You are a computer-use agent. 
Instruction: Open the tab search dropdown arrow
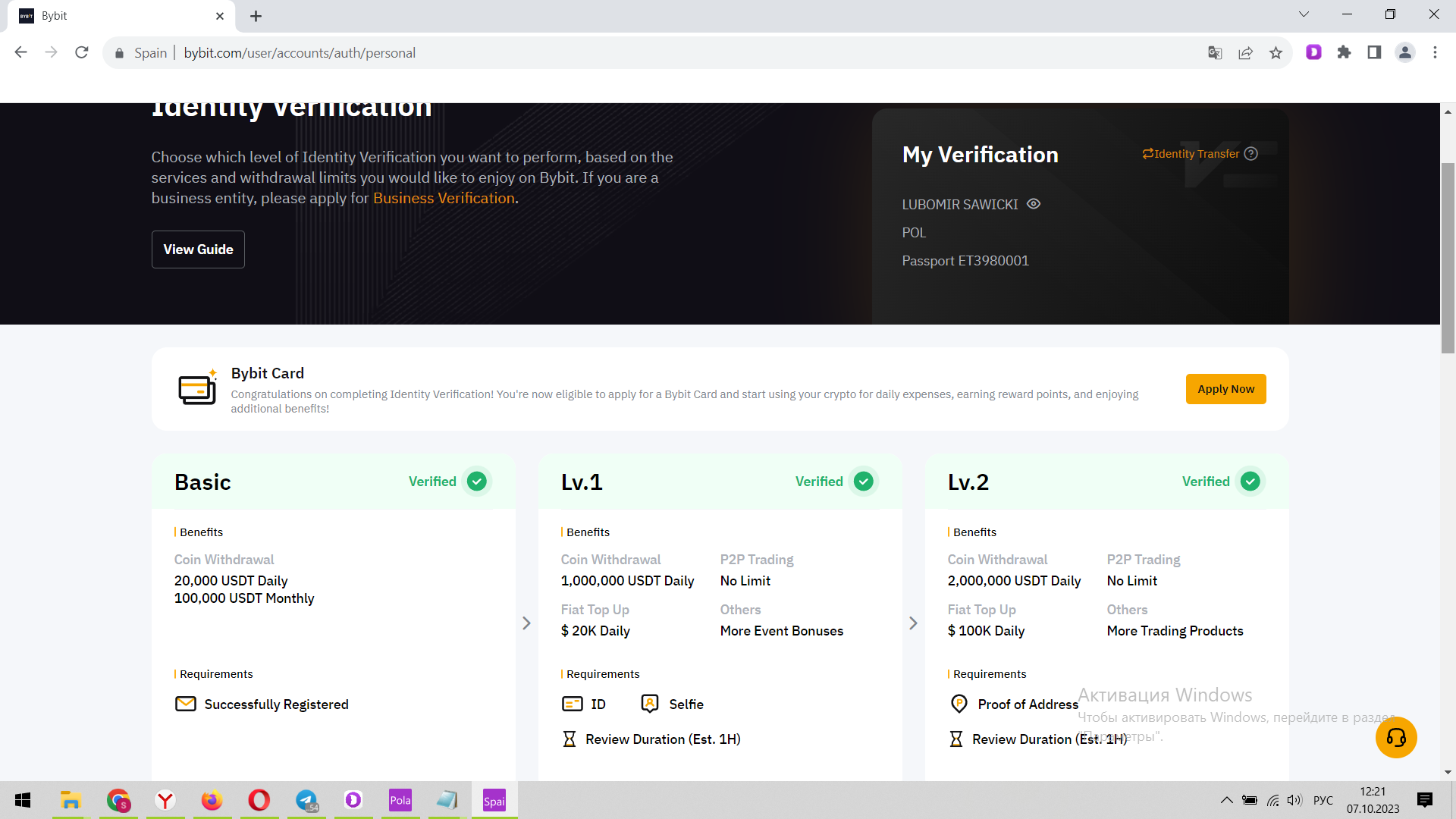[x=1304, y=14]
